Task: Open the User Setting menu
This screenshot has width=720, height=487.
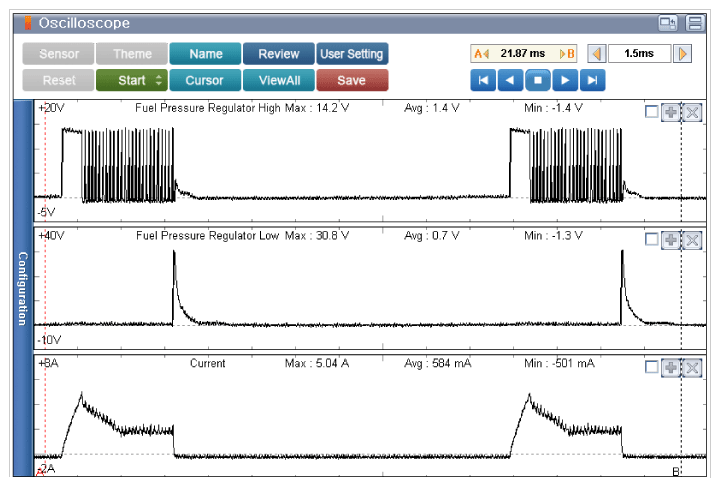Action: pyautogui.click(x=352, y=54)
